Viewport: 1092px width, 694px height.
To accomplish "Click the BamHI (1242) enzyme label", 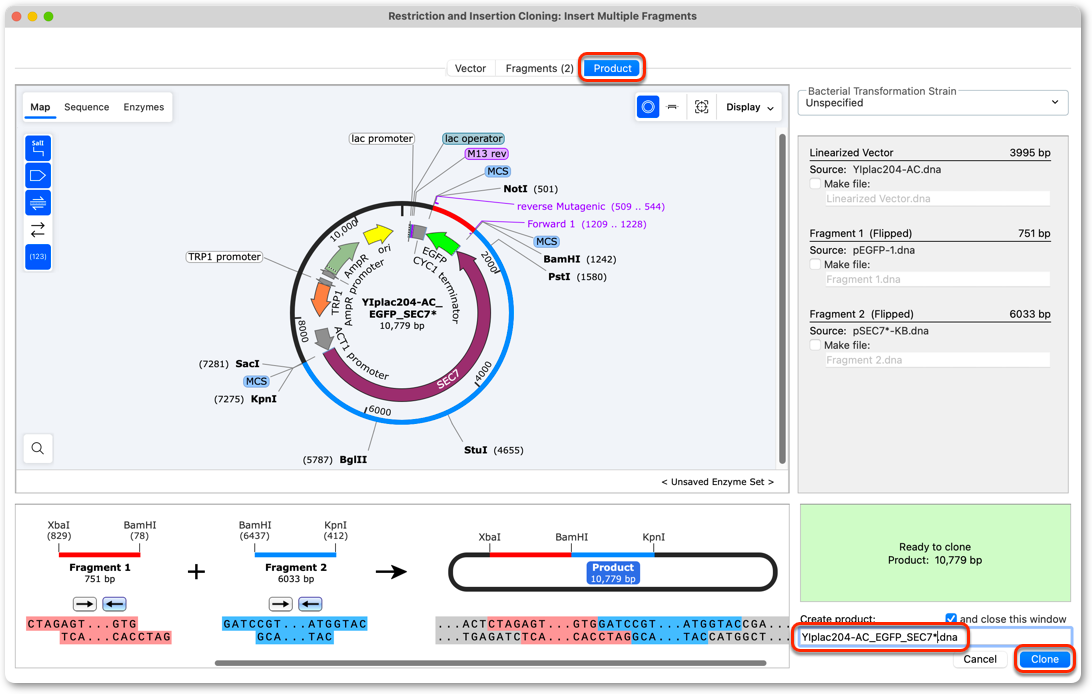I will pos(579,259).
